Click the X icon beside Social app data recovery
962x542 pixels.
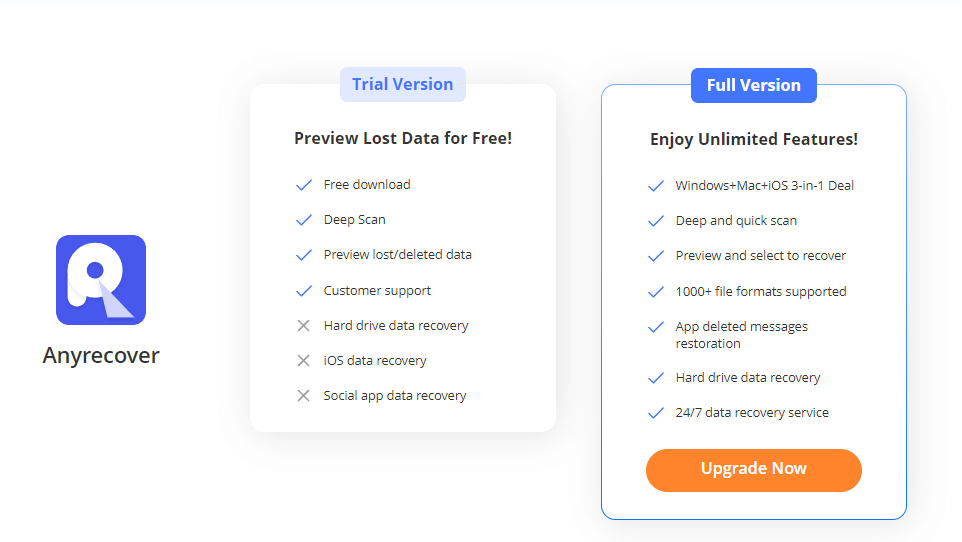coord(303,395)
